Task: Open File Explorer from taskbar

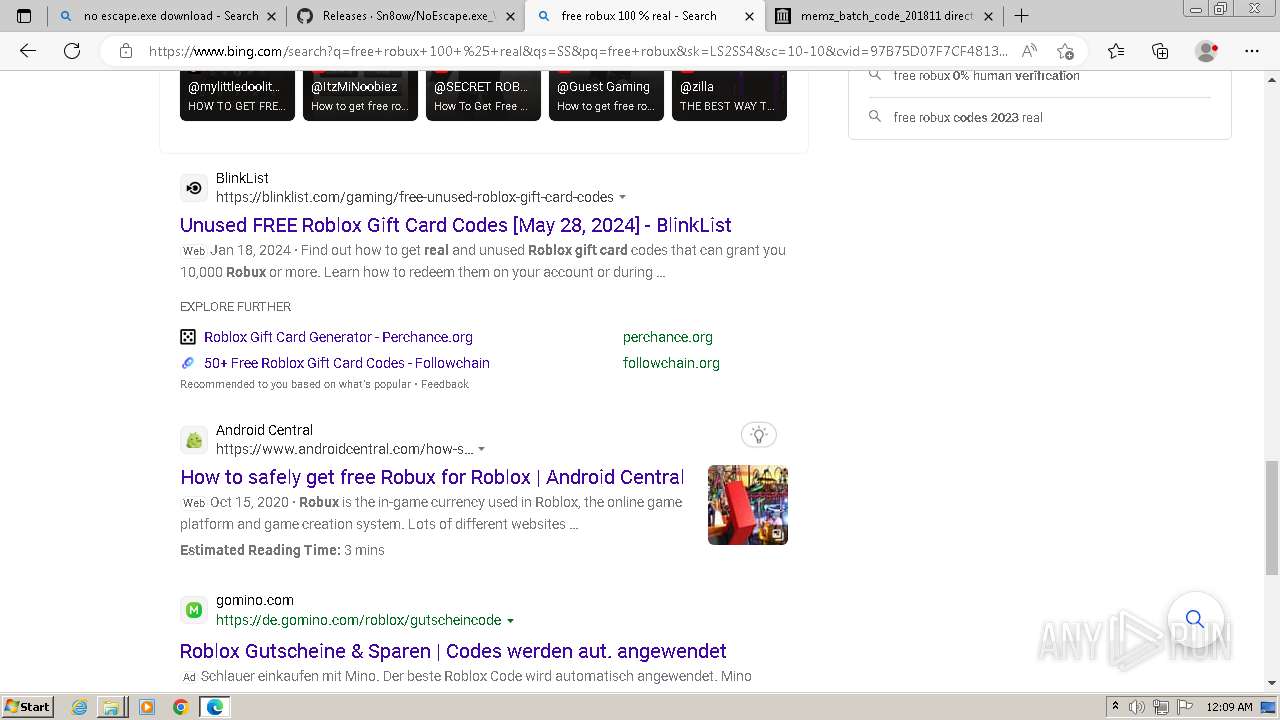Action: pyautogui.click(x=111, y=707)
